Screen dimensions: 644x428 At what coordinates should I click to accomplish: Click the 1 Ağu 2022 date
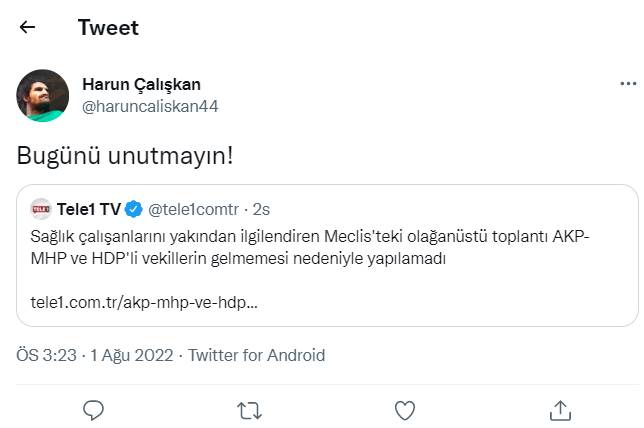pyautogui.click(x=133, y=355)
